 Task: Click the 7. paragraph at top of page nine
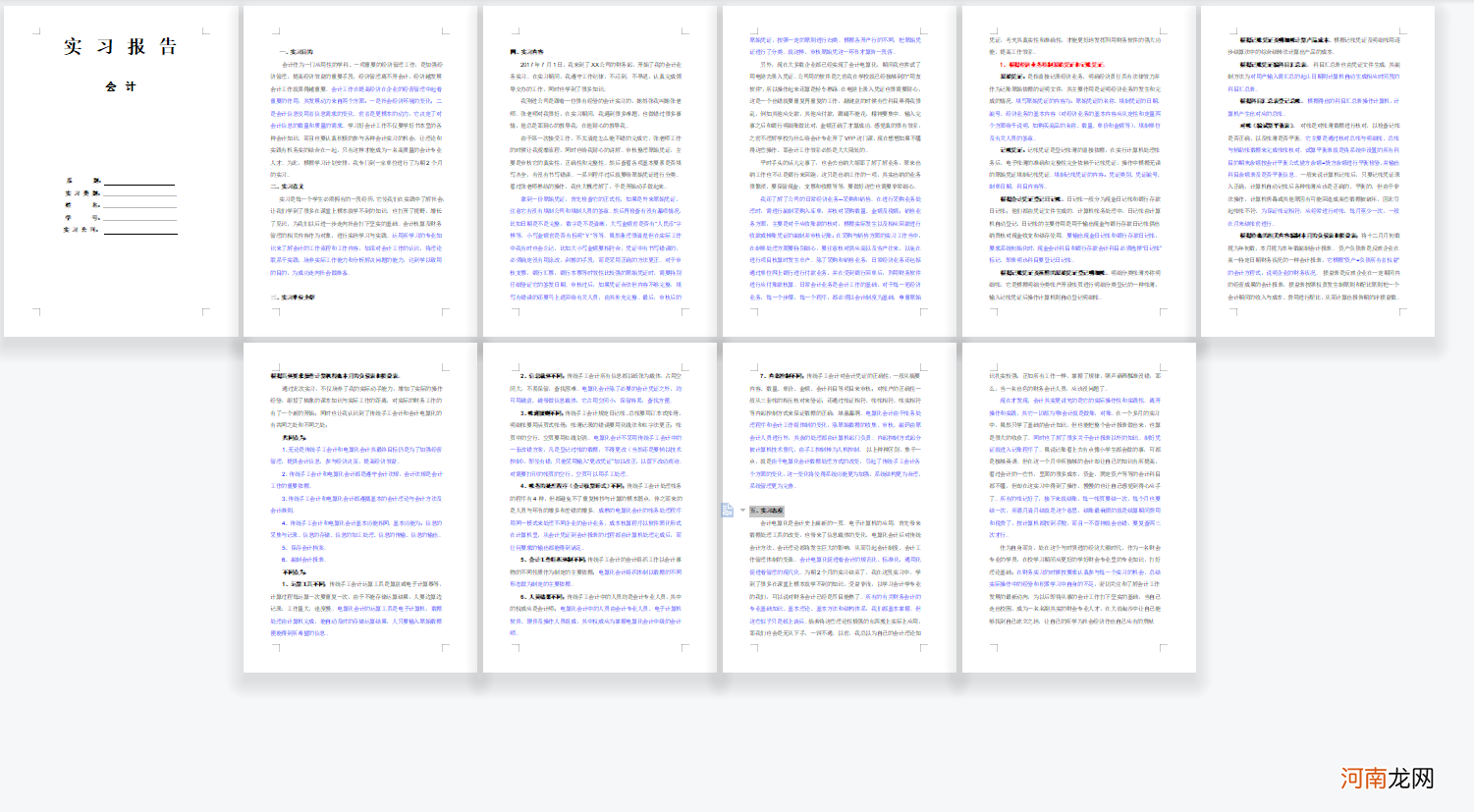[x=837, y=430]
